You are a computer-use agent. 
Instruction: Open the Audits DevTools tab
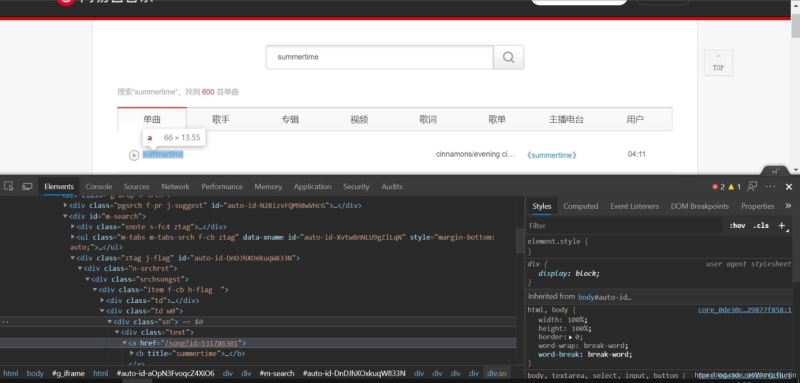(392, 187)
